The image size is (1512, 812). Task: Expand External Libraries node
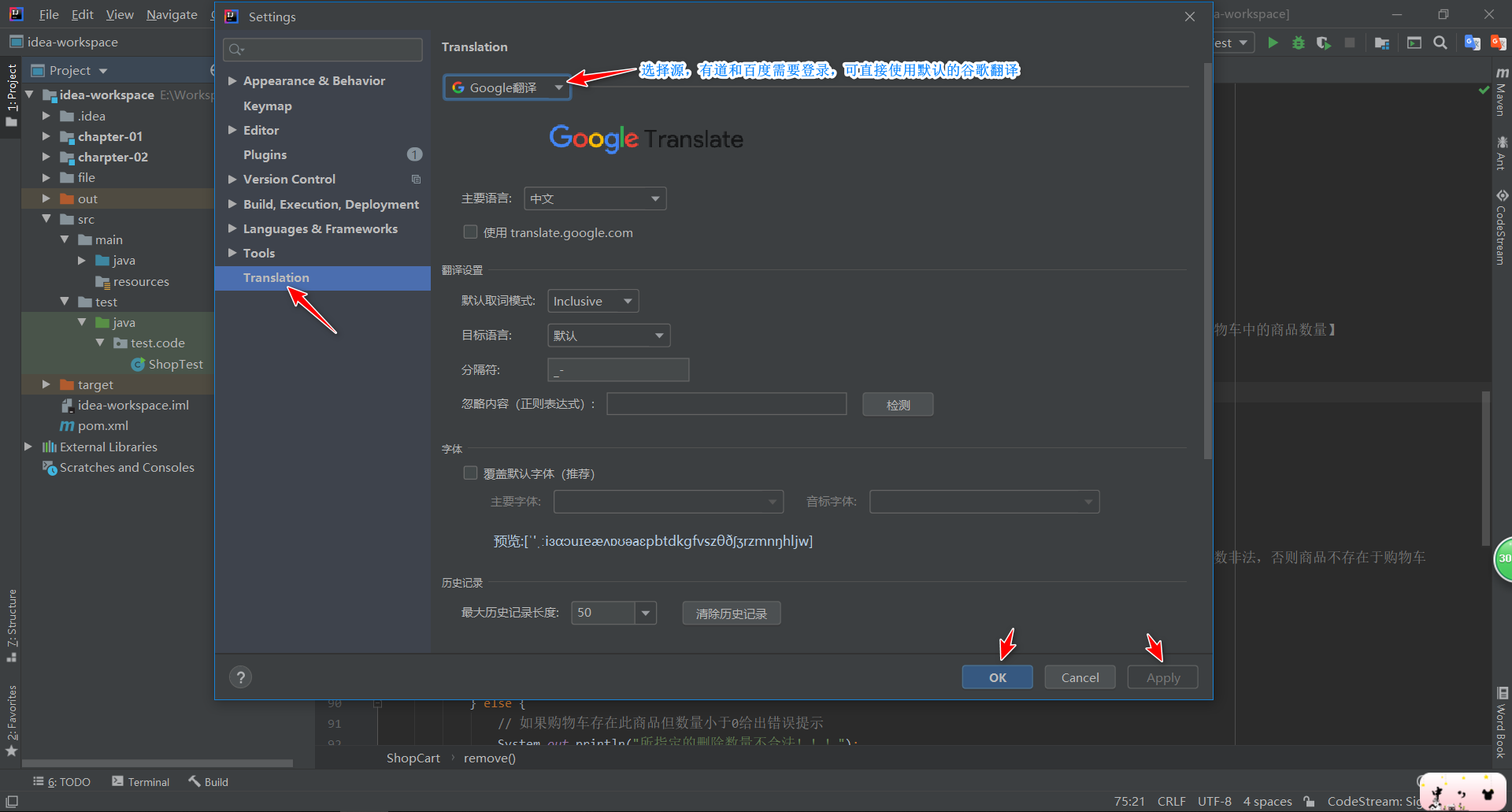coord(28,447)
